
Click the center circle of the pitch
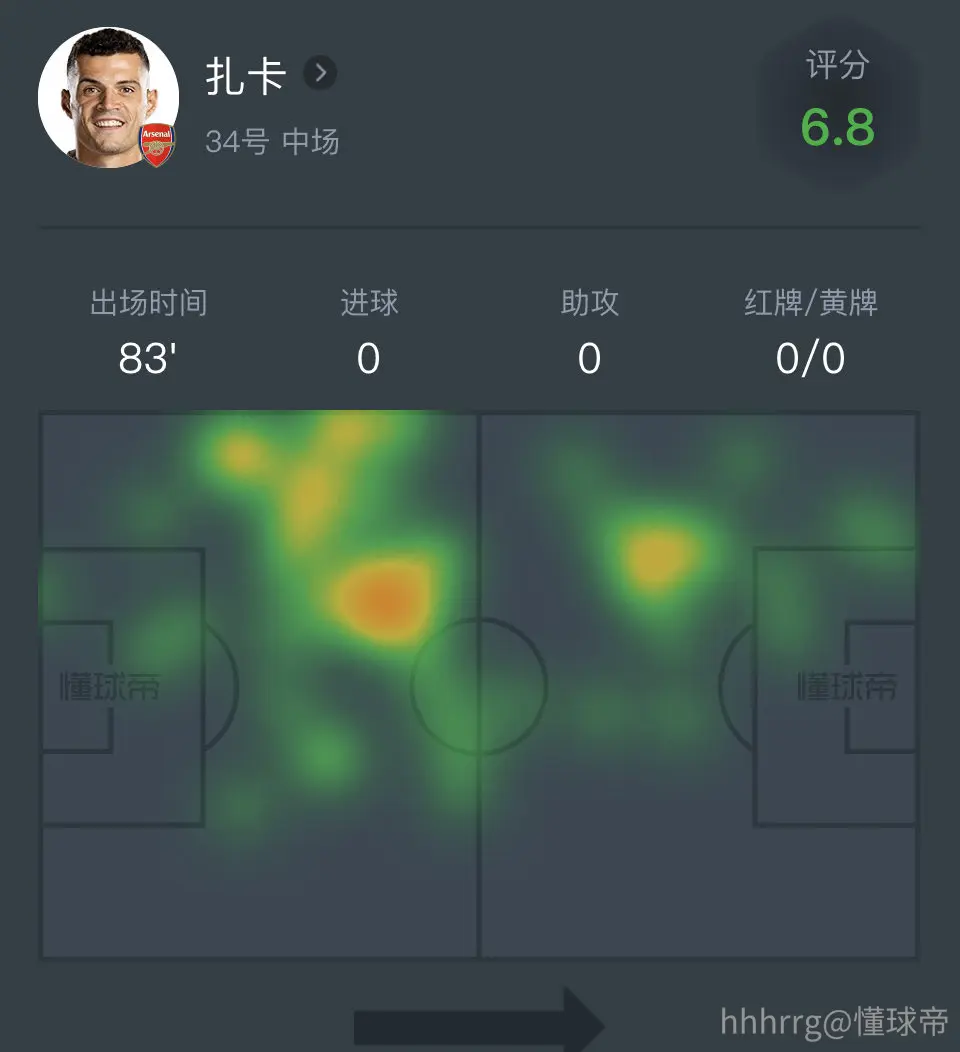[479, 686]
